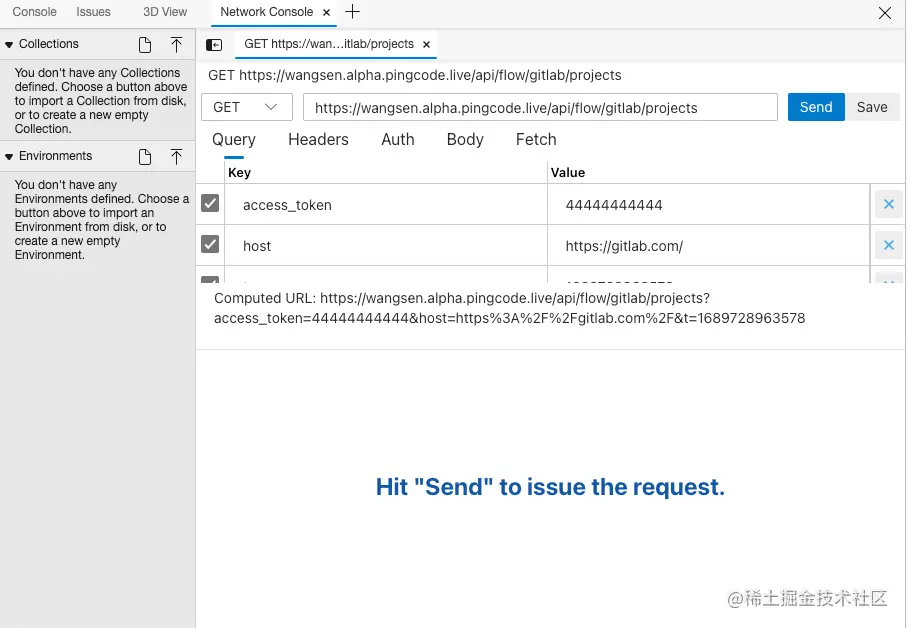Remove the host query parameter
The height and width of the screenshot is (628, 907).
(889, 244)
